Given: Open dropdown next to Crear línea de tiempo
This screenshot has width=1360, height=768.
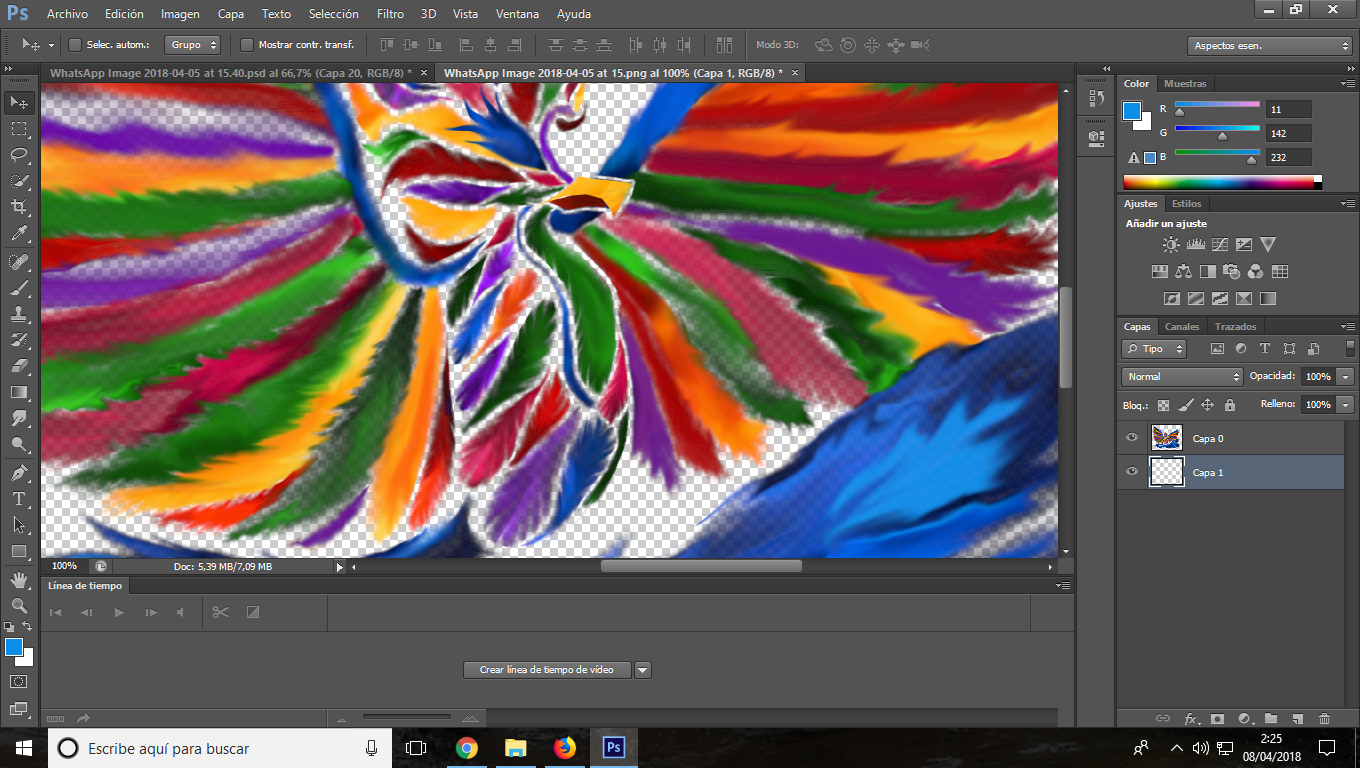Looking at the screenshot, I should [643, 670].
